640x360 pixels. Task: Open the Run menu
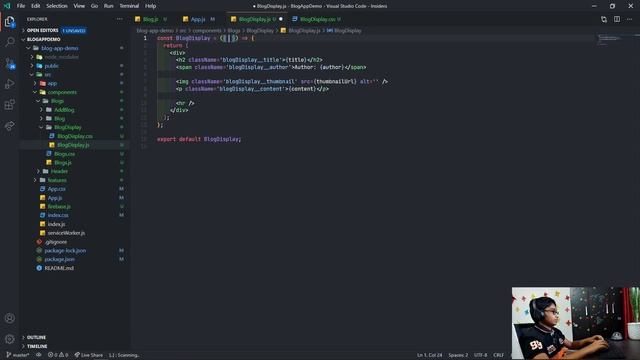[x=109, y=6]
